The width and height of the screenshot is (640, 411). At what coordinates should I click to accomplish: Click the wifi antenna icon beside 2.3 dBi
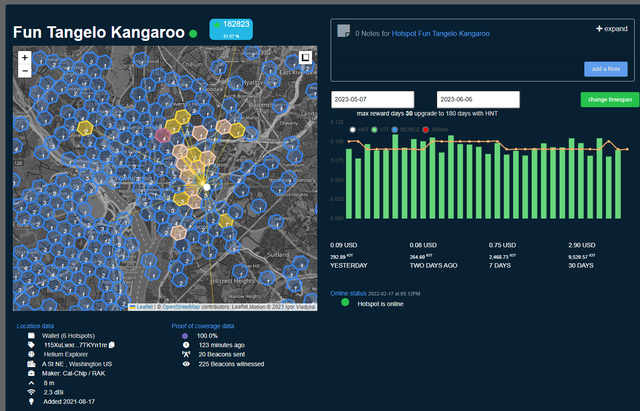click(x=31, y=392)
